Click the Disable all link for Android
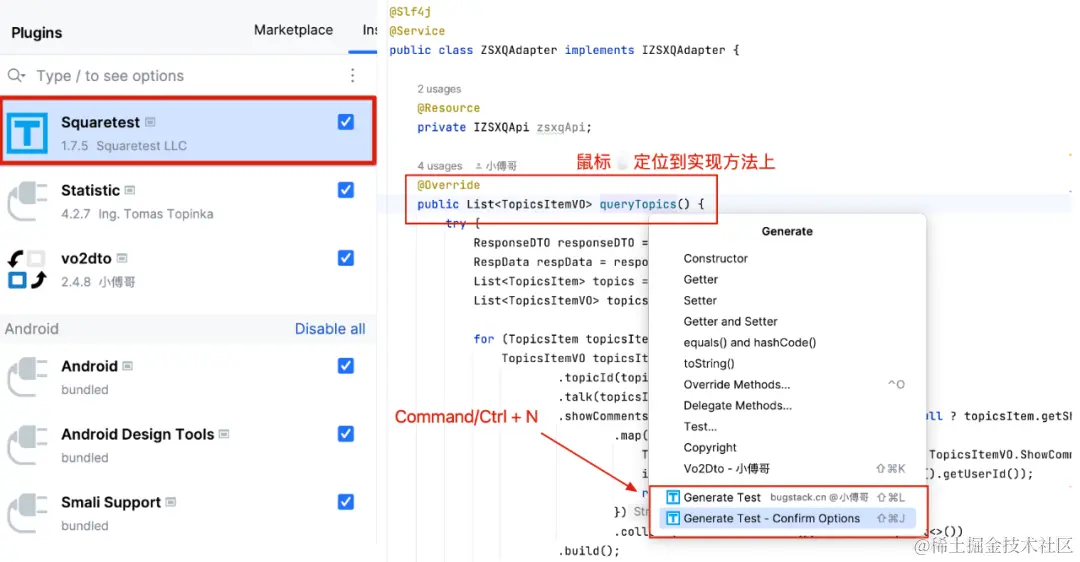1080x562 pixels. click(330, 329)
